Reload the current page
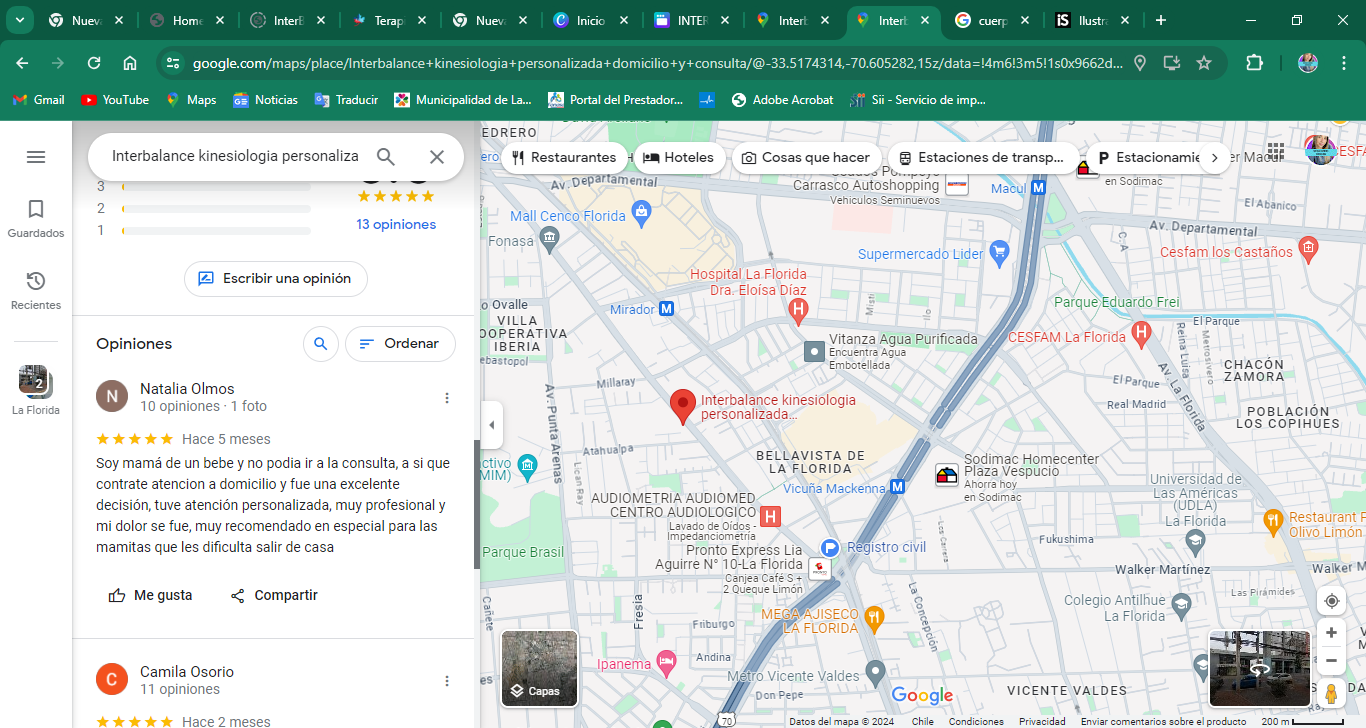Viewport: 1366px width, 728px height. [x=94, y=63]
